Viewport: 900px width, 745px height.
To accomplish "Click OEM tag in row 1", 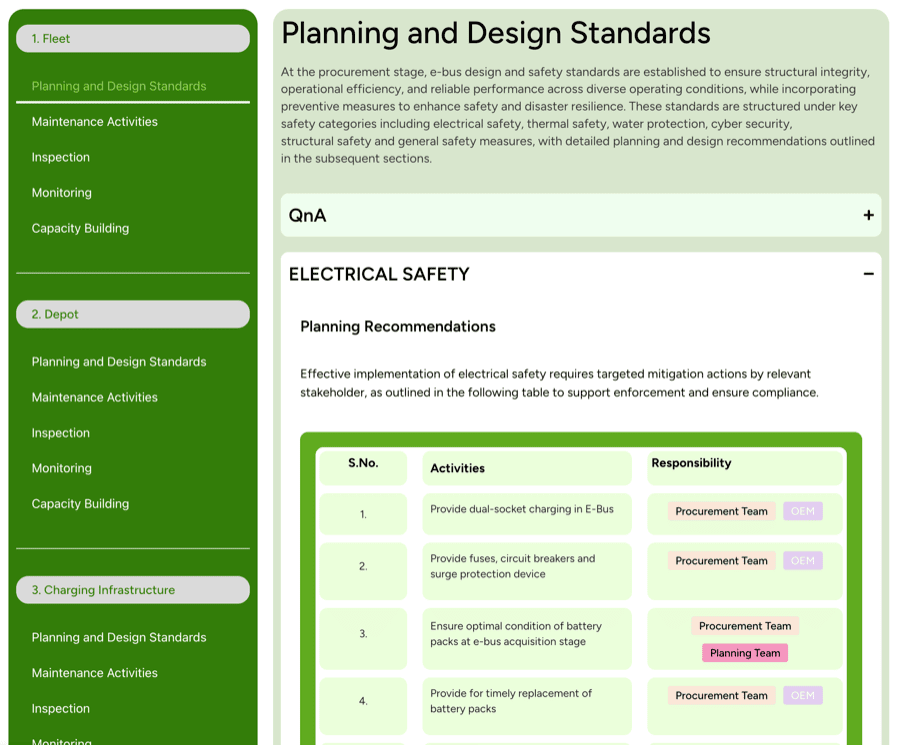I will click(x=802, y=511).
